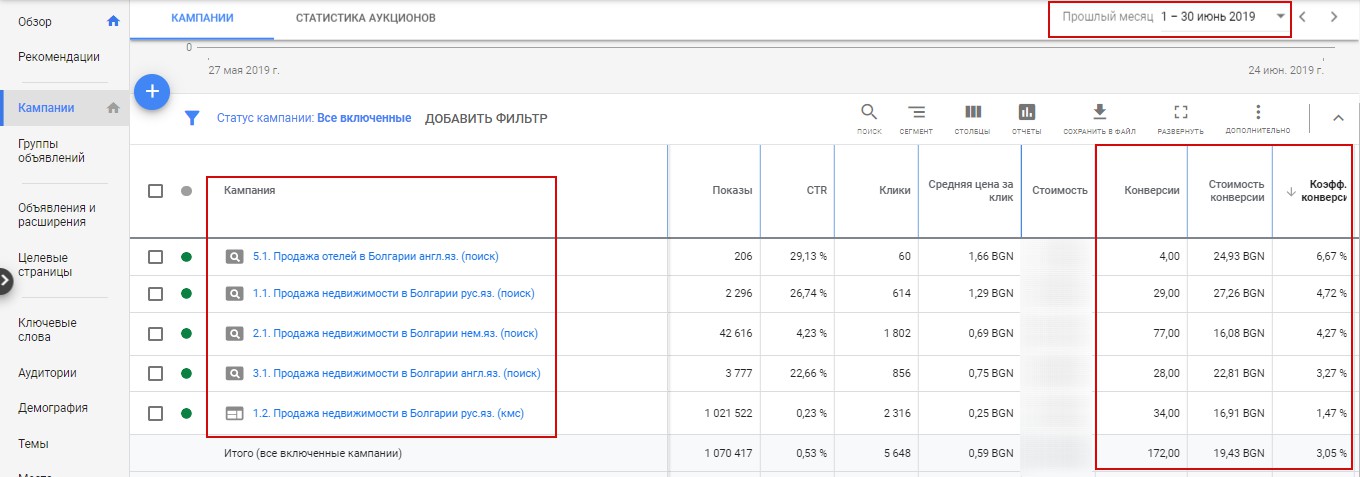Open campaign 5.1 Продажа отелей link
1360x477 pixels.
pyautogui.click(x=376, y=257)
